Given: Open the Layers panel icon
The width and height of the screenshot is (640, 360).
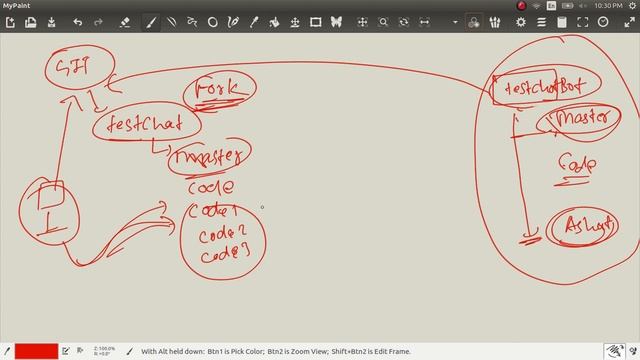Looking at the screenshot, I should [542, 22].
